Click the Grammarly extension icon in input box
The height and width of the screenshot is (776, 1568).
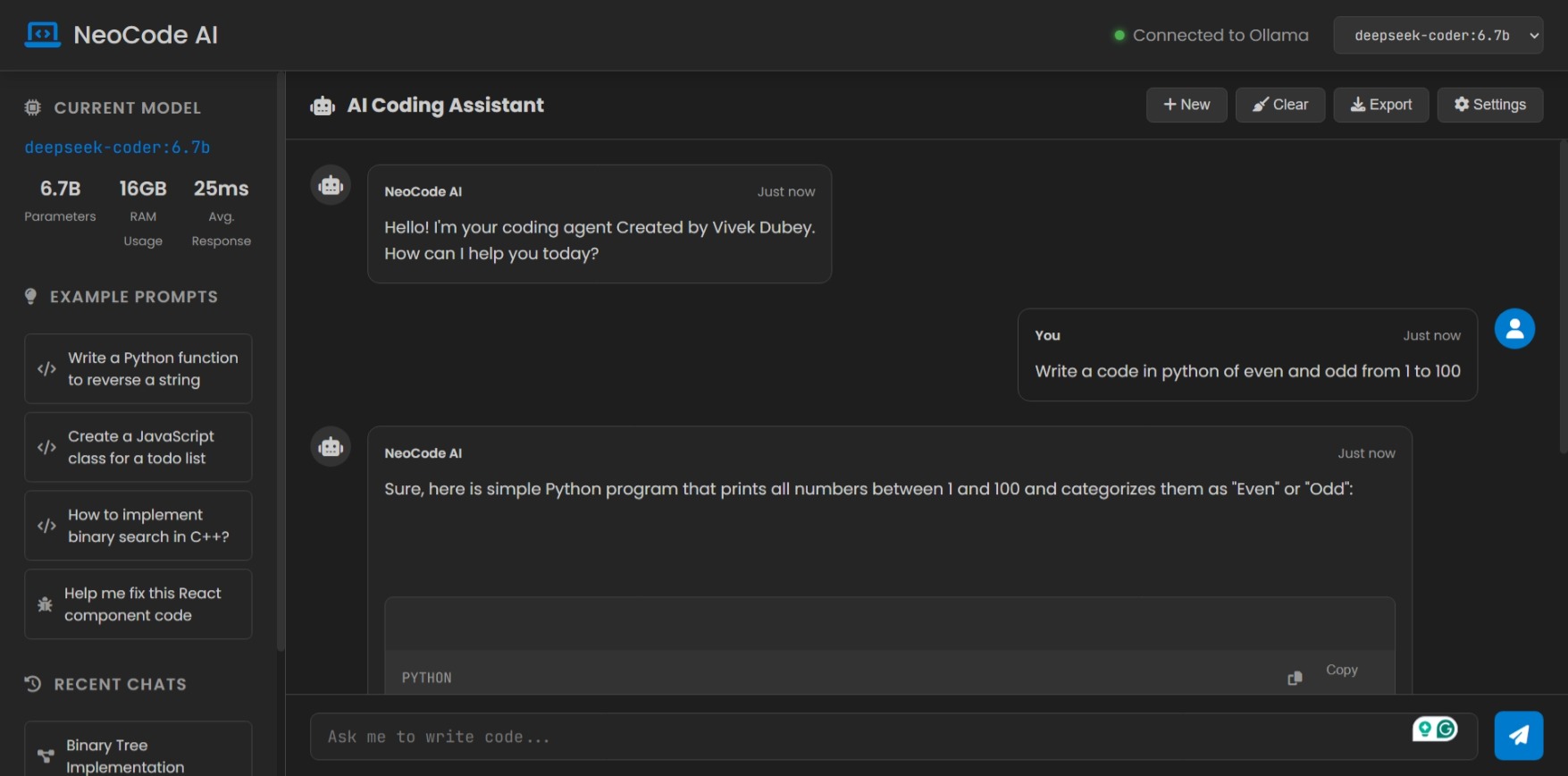click(1435, 730)
